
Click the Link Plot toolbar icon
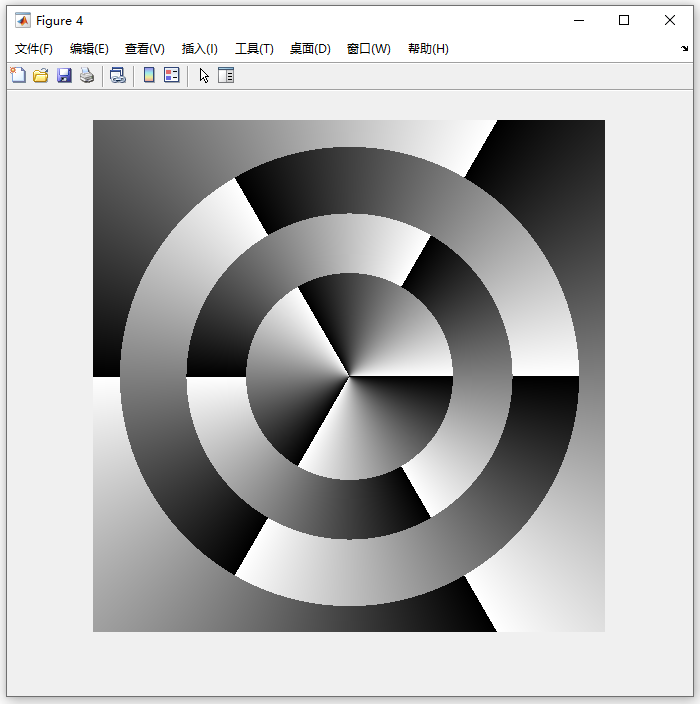(118, 75)
